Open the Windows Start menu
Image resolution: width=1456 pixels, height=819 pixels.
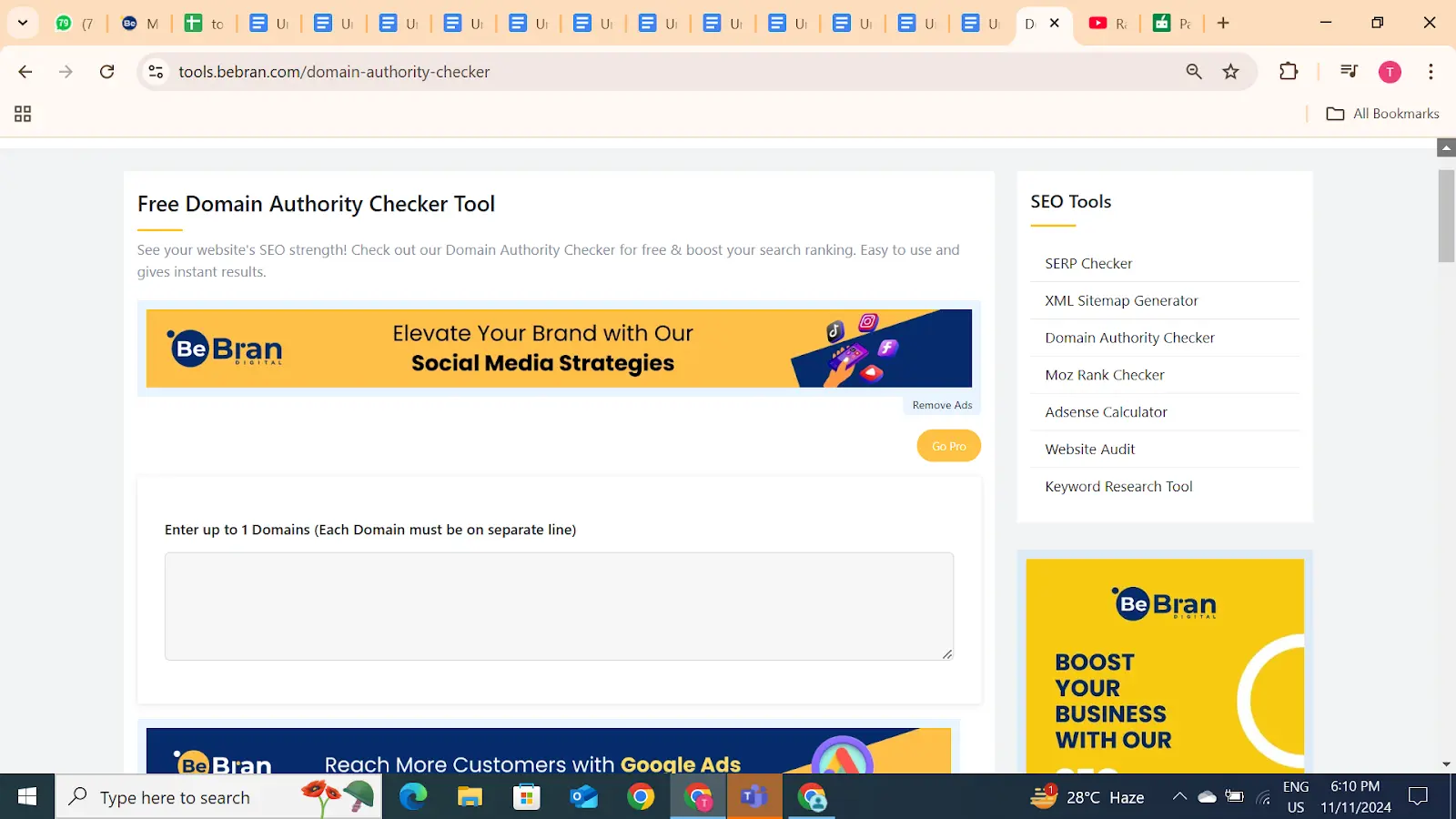pyautogui.click(x=27, y=797)
